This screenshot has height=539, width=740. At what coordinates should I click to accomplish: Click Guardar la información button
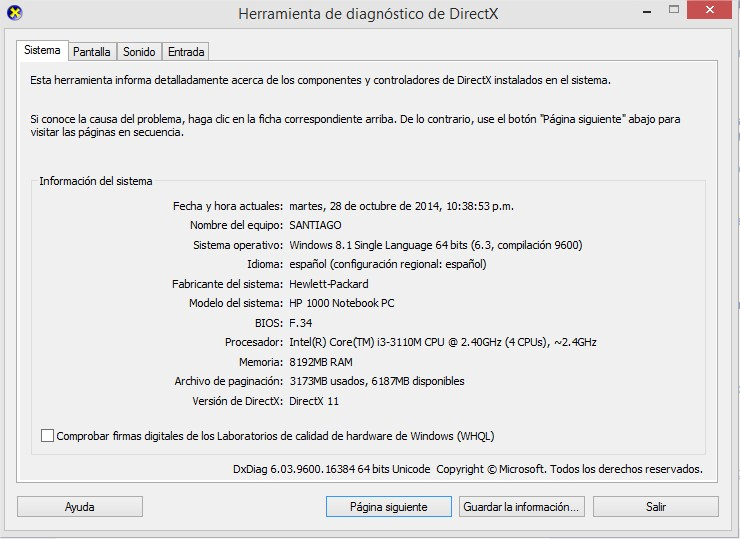tap(521, 507)
